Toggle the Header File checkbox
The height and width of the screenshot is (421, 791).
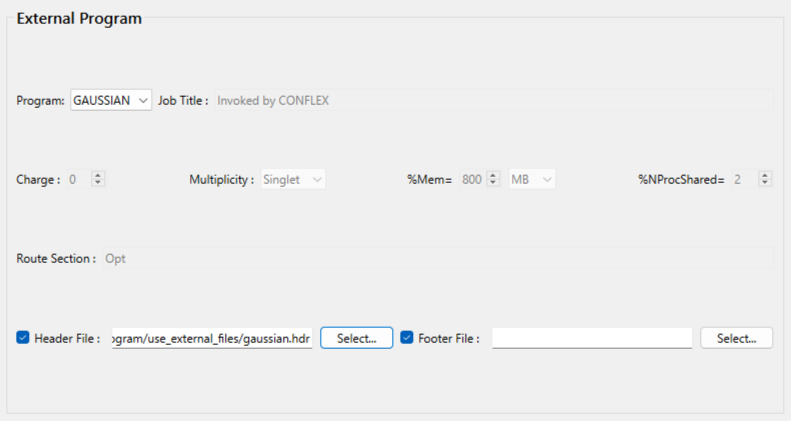(23, 338)
